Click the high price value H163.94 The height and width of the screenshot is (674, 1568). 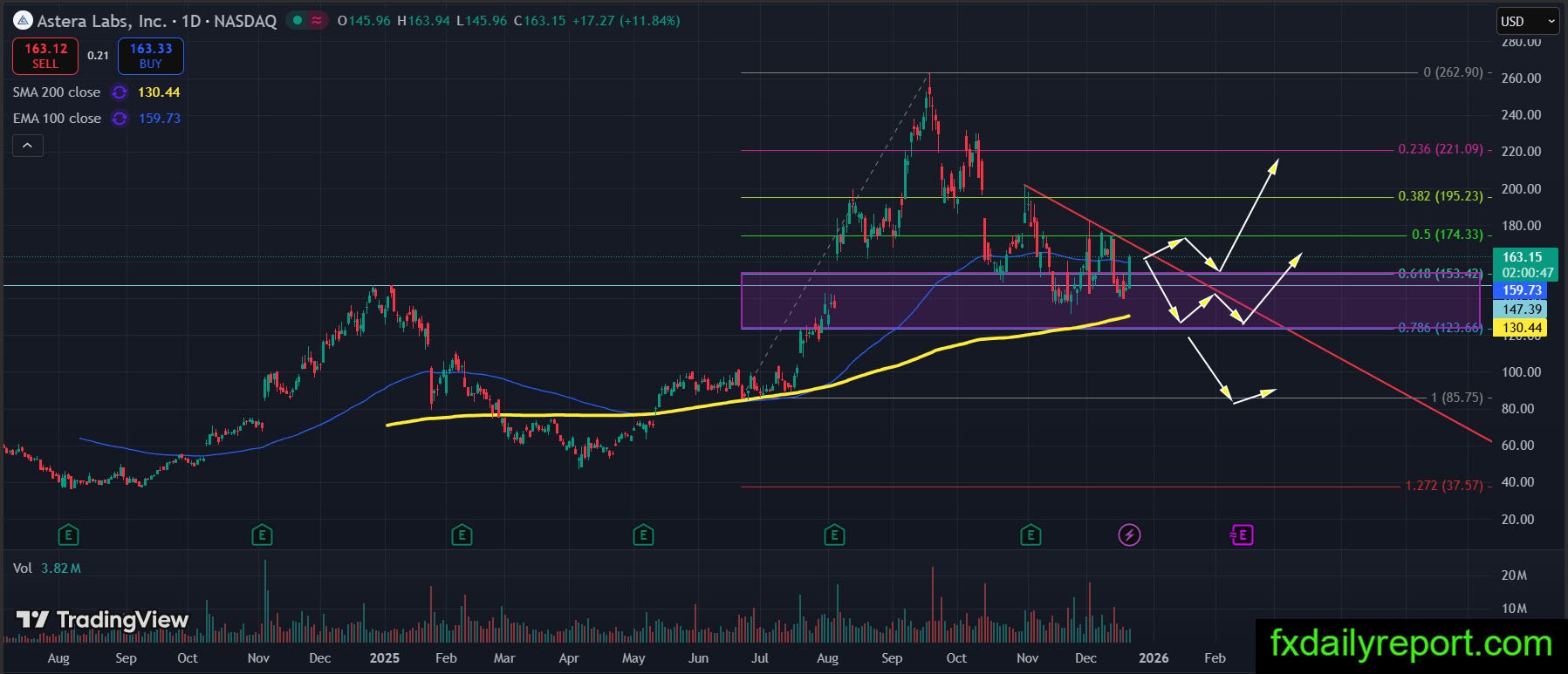point(423,20)
